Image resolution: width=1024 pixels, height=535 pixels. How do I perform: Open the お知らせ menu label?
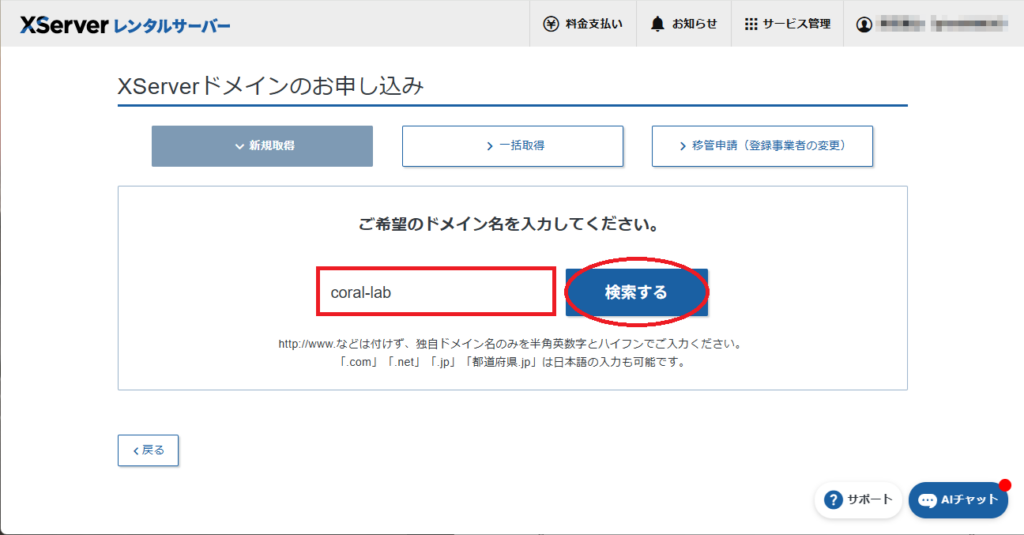pos(694,24)
